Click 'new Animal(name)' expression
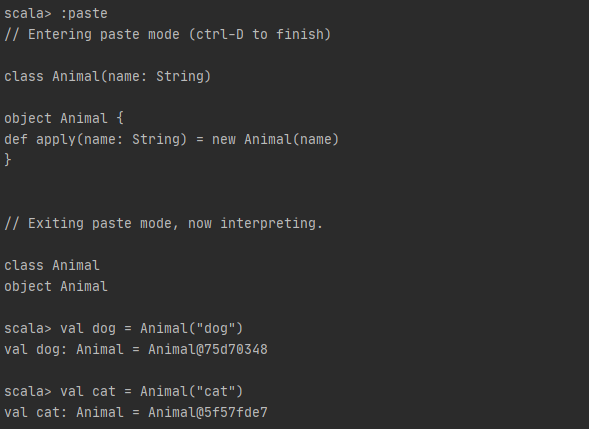The width and height of the screenshot is (589, 429). (276, 140)
